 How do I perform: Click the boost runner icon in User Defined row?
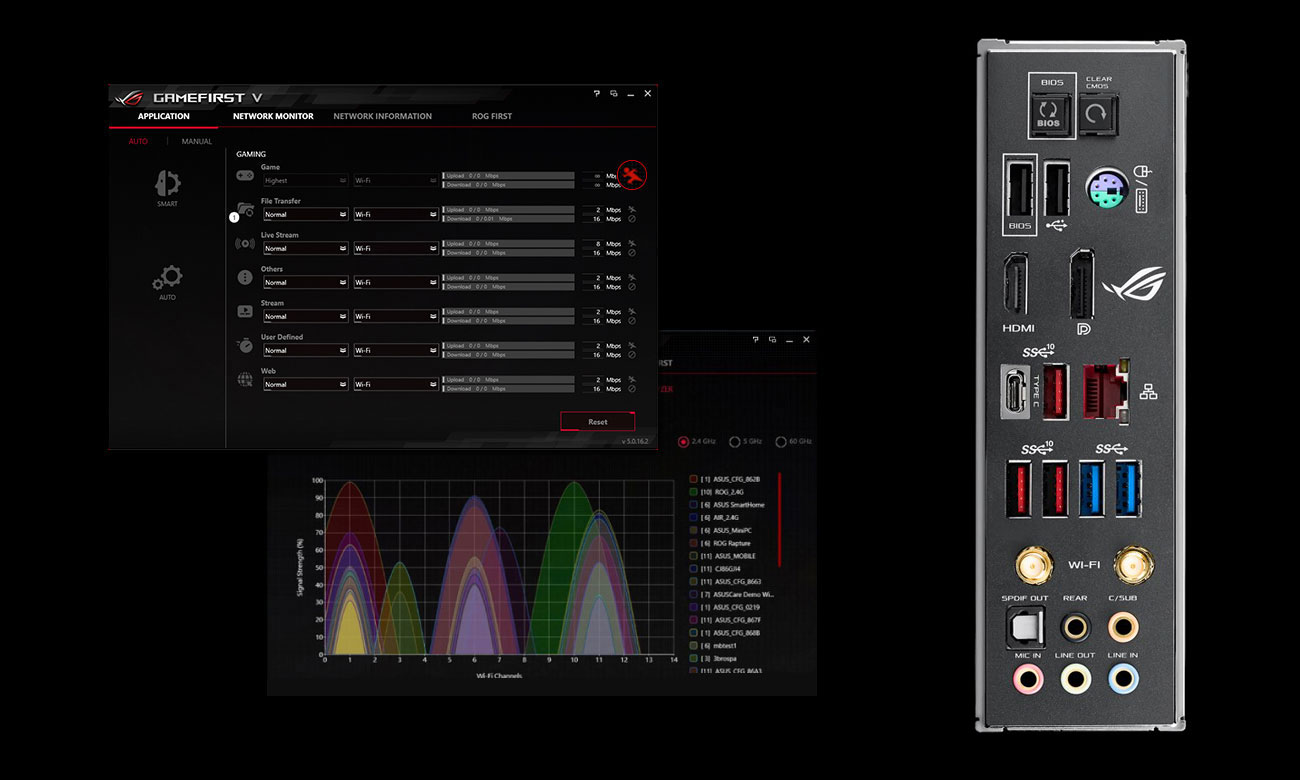(632, 346)
